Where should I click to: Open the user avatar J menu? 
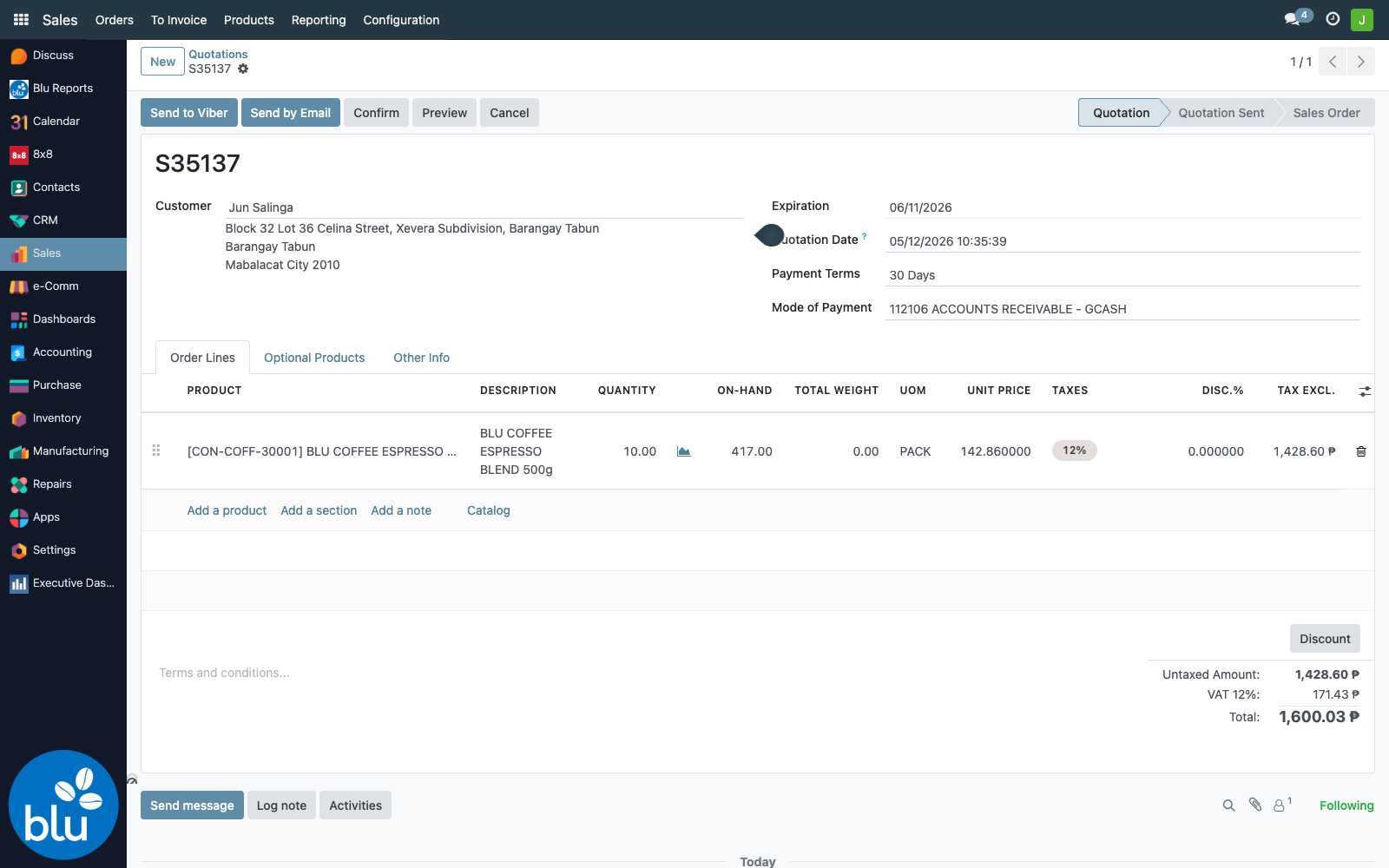click(1362, 19)
